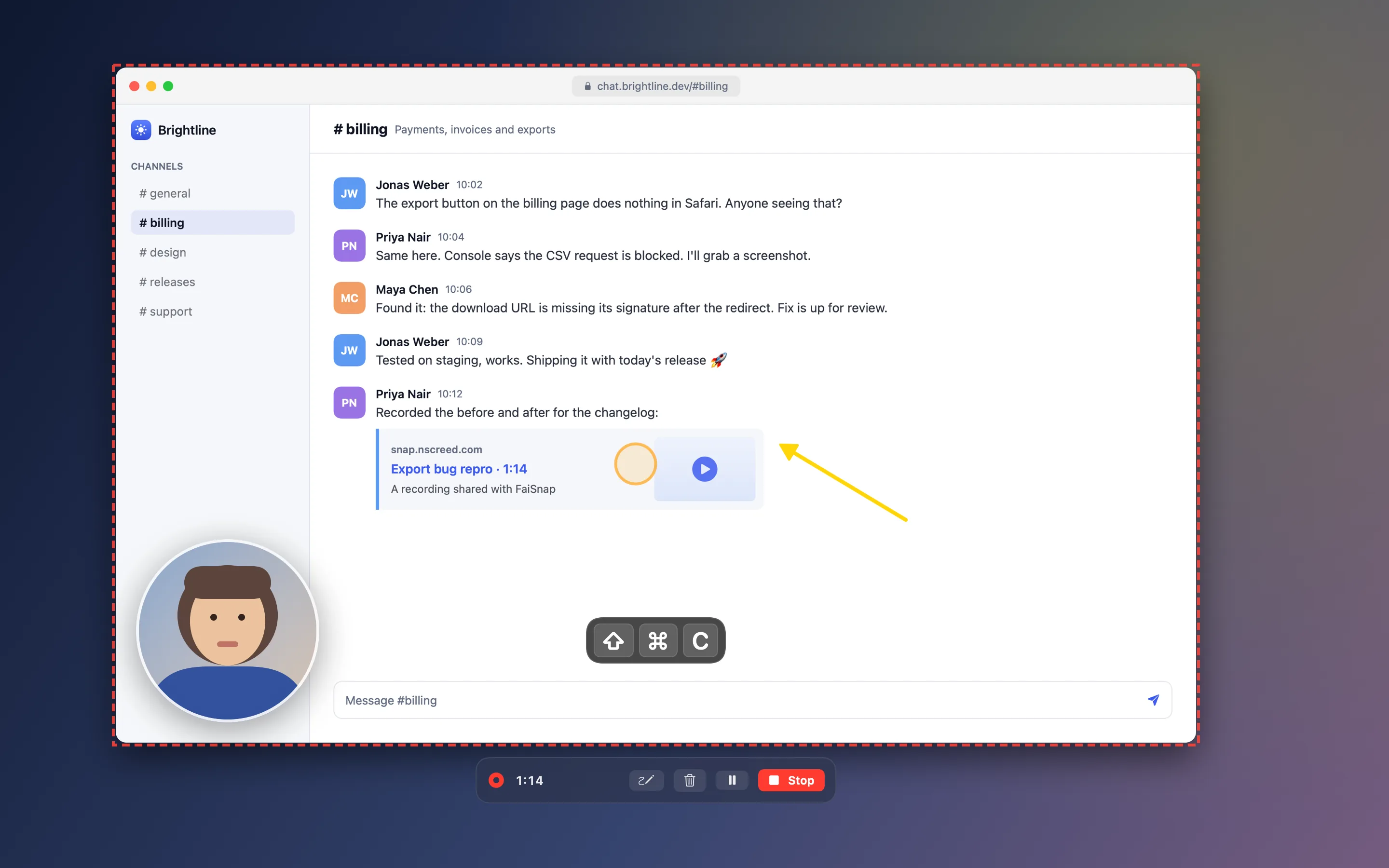Click the webcam preview bubble
Screen dimensions: 1389x868
coord(228,630)
